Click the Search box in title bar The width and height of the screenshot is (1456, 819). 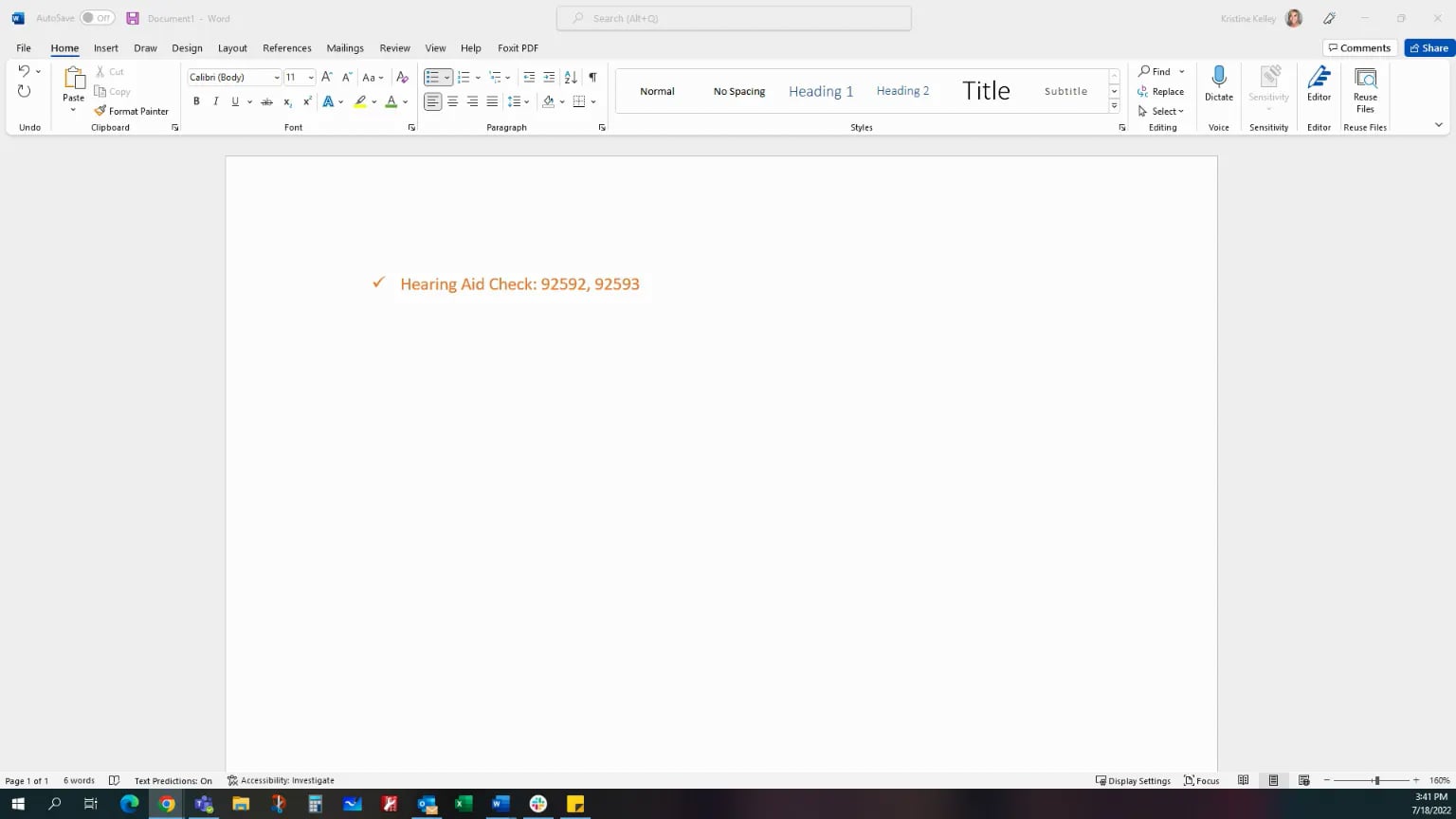(734, 18)
